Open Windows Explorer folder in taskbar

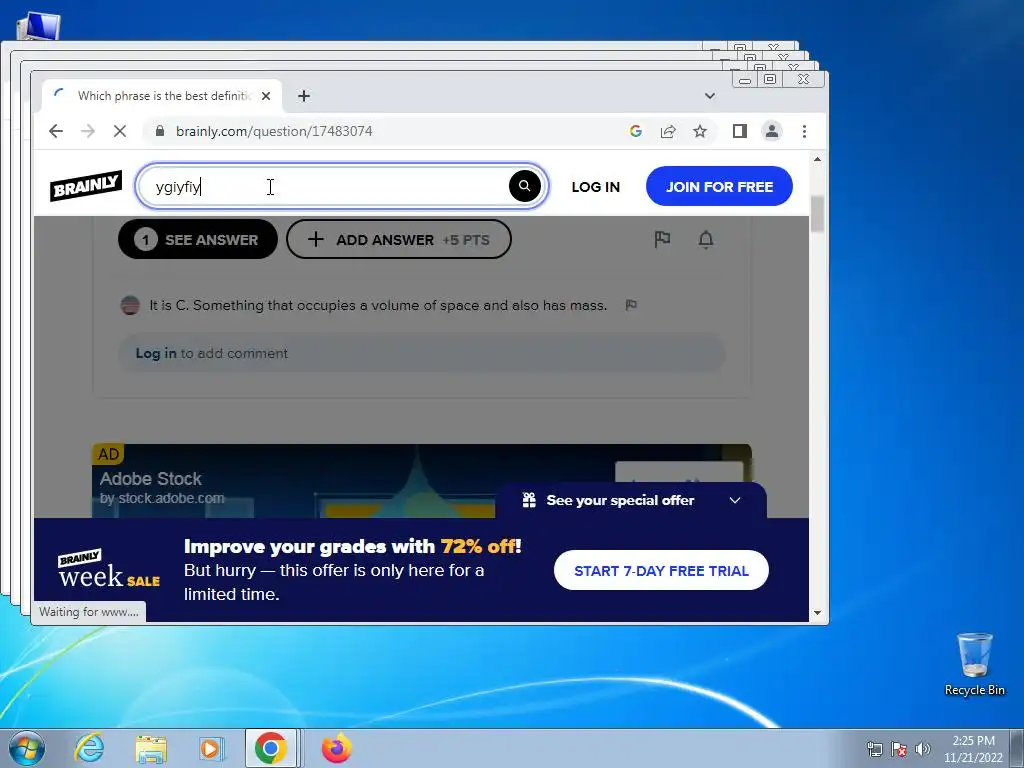click(x=151, y=748)
